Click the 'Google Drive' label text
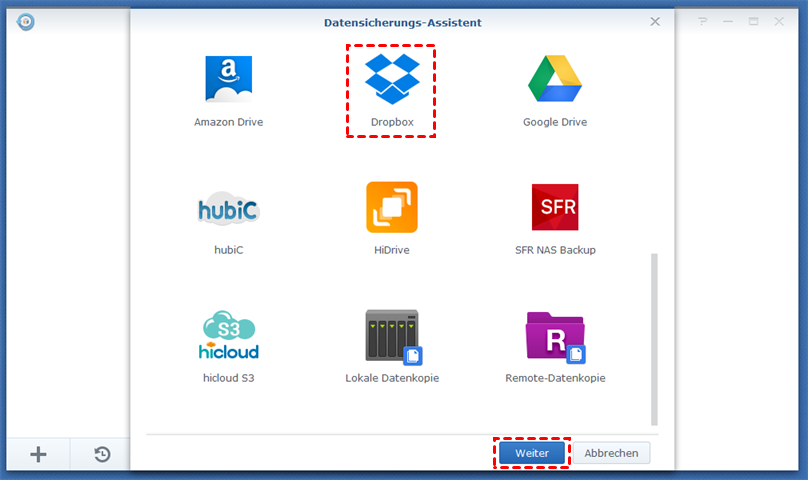This screenshot has width=808, height=480. [x=555, y=122]
